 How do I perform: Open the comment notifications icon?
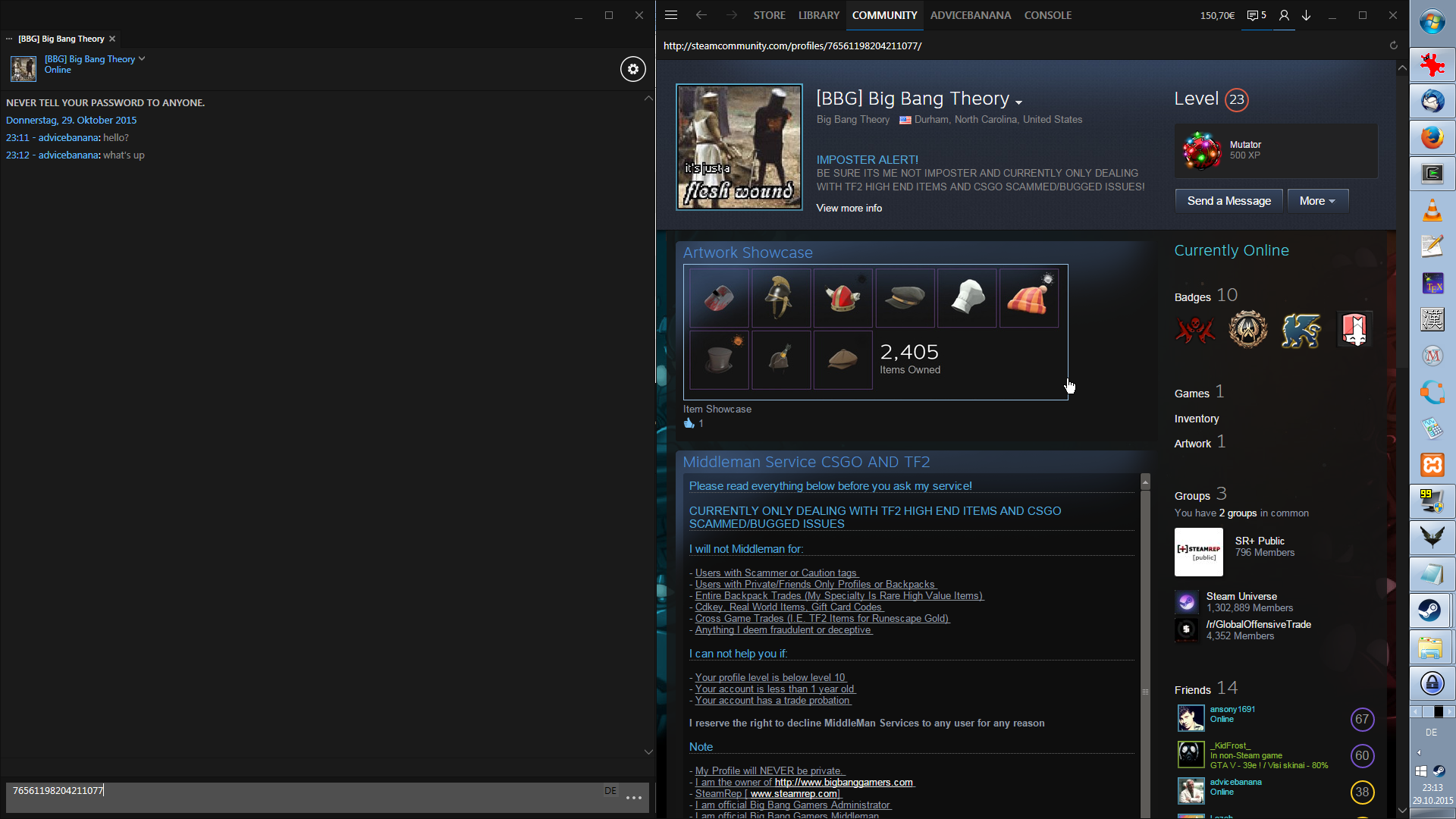click(x=1256, y=15)
